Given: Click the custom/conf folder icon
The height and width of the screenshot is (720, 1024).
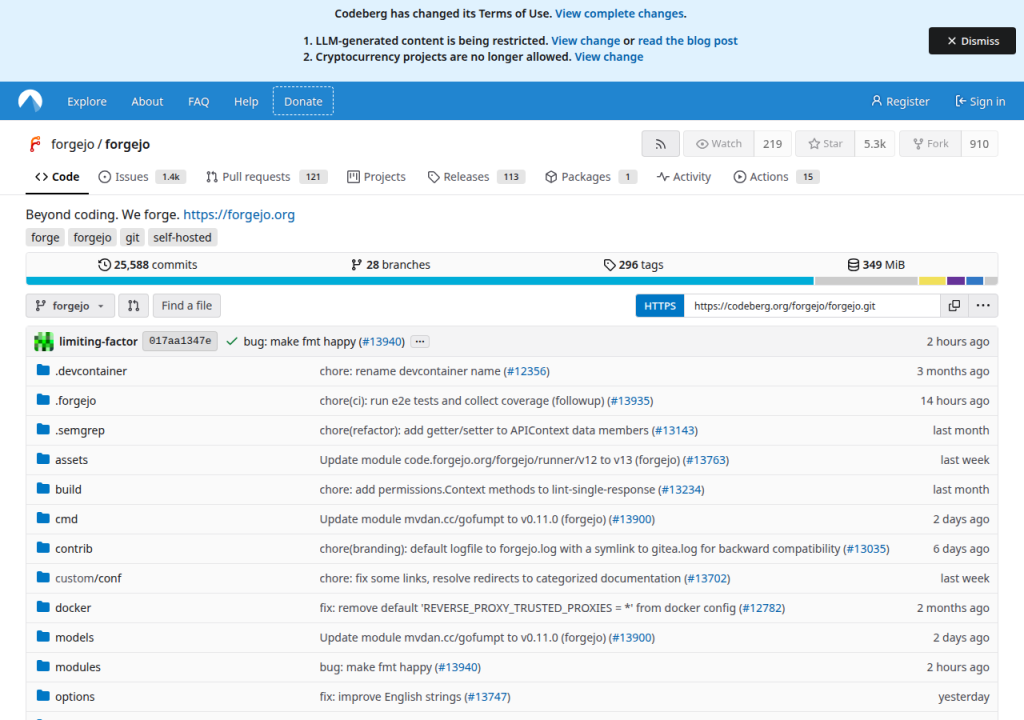Looking at the screenshot, I should [x=44, y=578].
